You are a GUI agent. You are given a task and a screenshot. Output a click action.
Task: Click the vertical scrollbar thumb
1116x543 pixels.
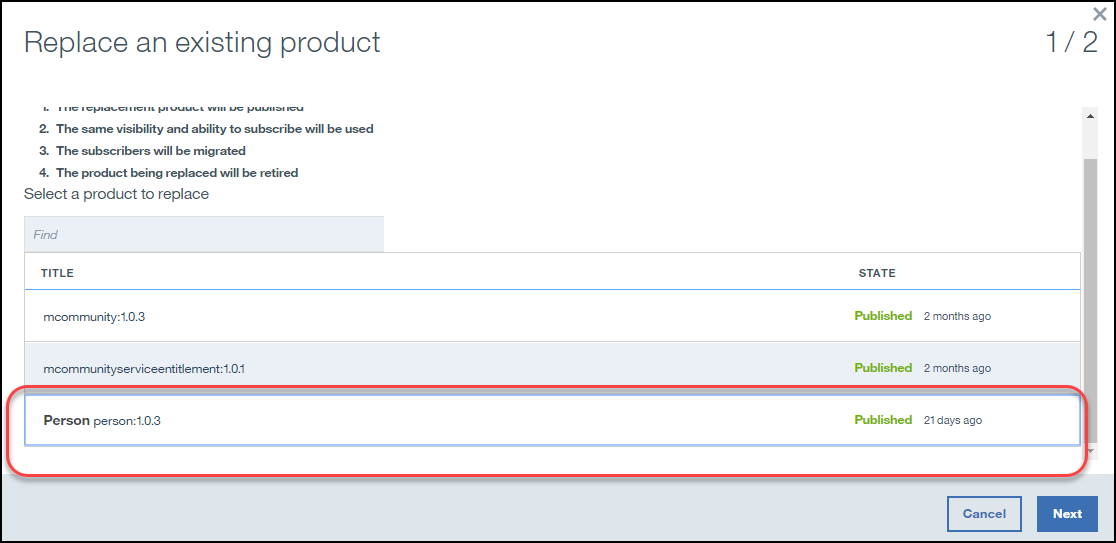point(1090,302)
